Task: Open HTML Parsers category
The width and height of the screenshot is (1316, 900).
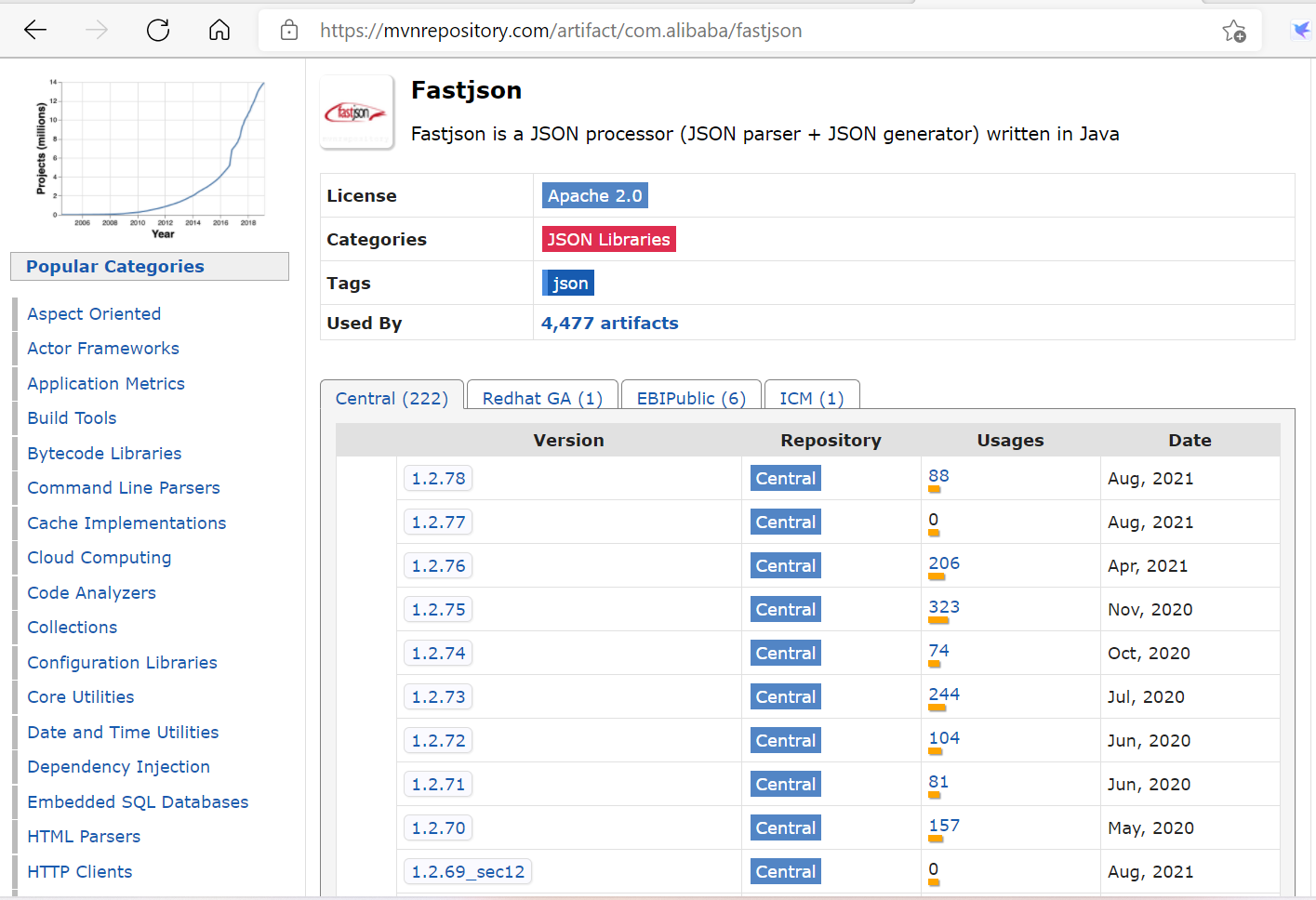Action: [x=84, y=836]
